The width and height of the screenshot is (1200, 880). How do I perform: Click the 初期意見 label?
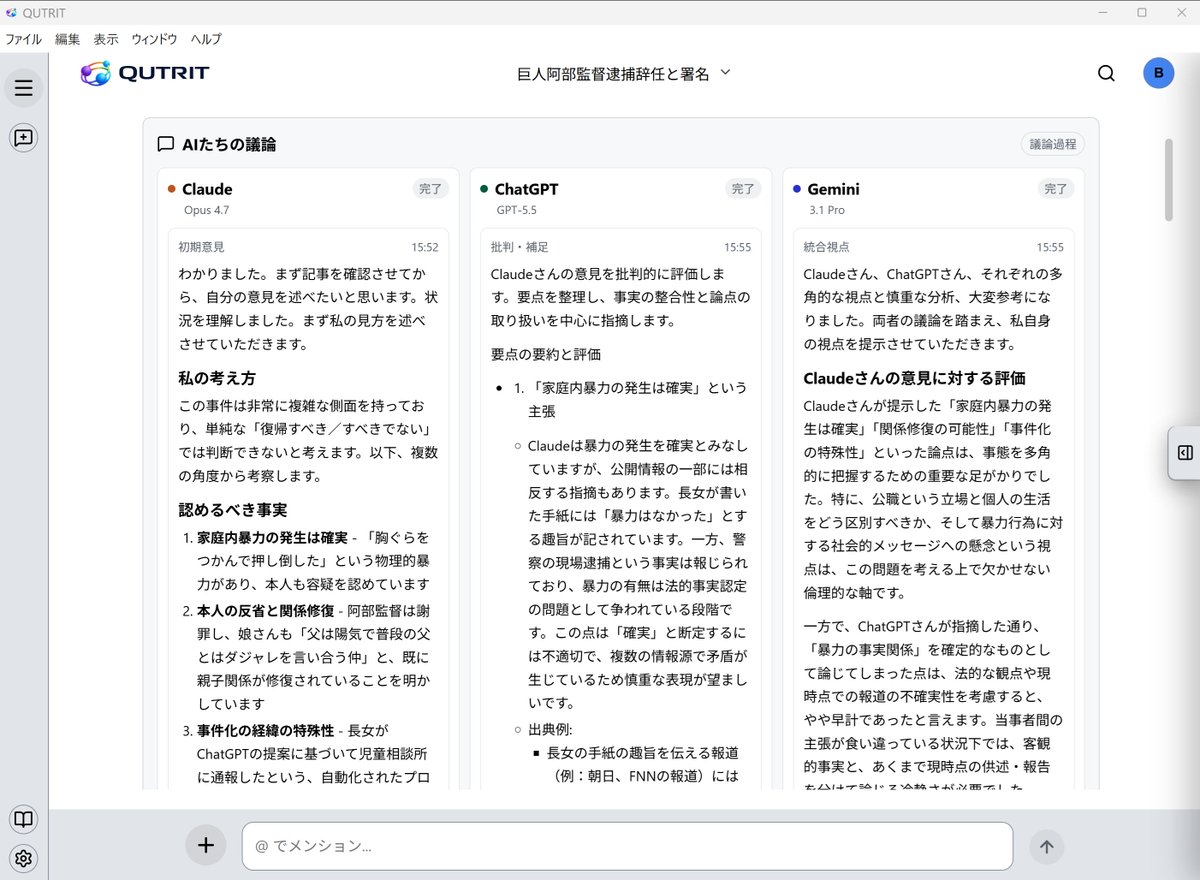201,247
